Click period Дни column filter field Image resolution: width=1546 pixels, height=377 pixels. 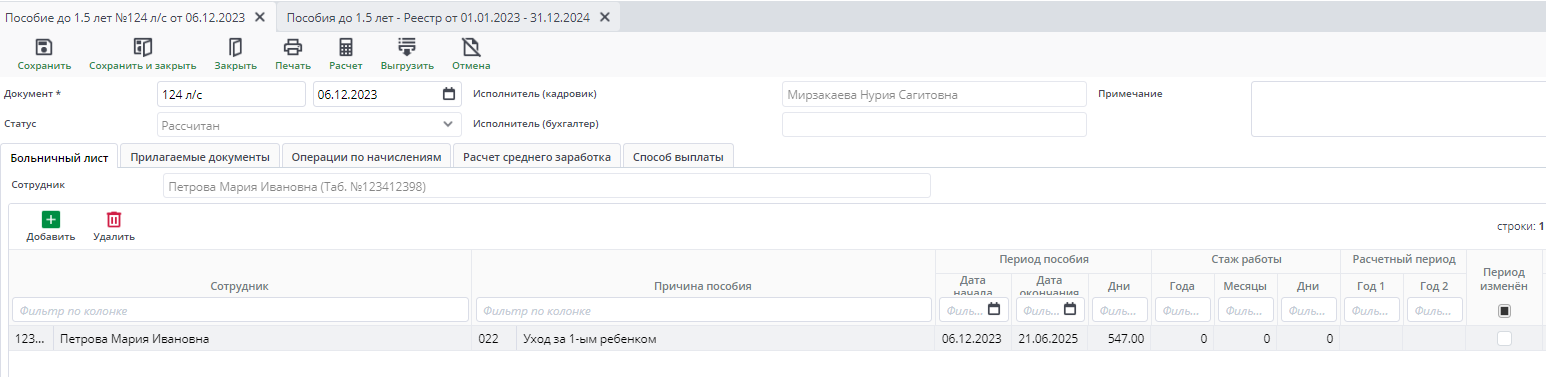1119,310
